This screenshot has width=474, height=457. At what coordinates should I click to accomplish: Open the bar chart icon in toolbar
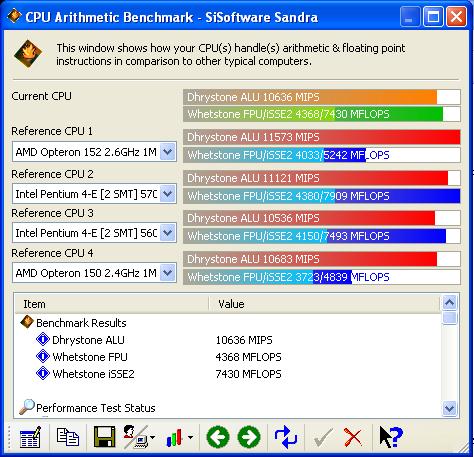point(174,437)
